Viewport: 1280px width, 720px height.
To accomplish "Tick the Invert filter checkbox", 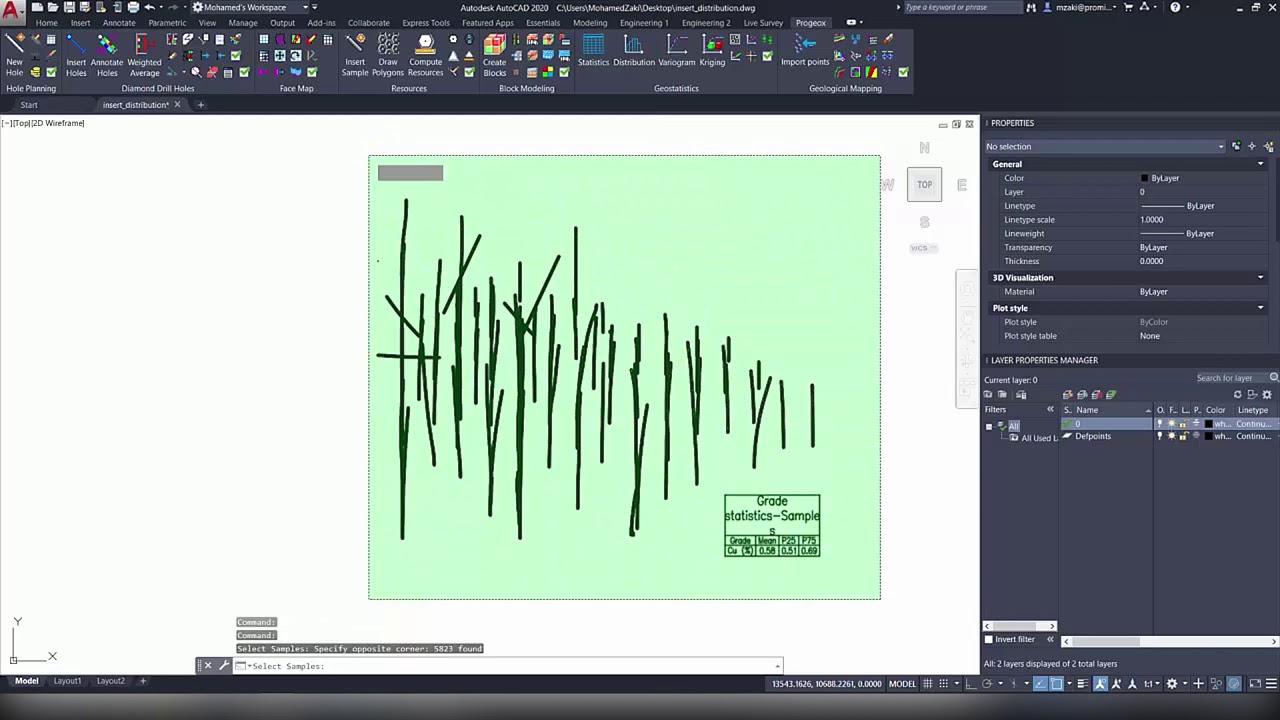I will tap(989, 639).
